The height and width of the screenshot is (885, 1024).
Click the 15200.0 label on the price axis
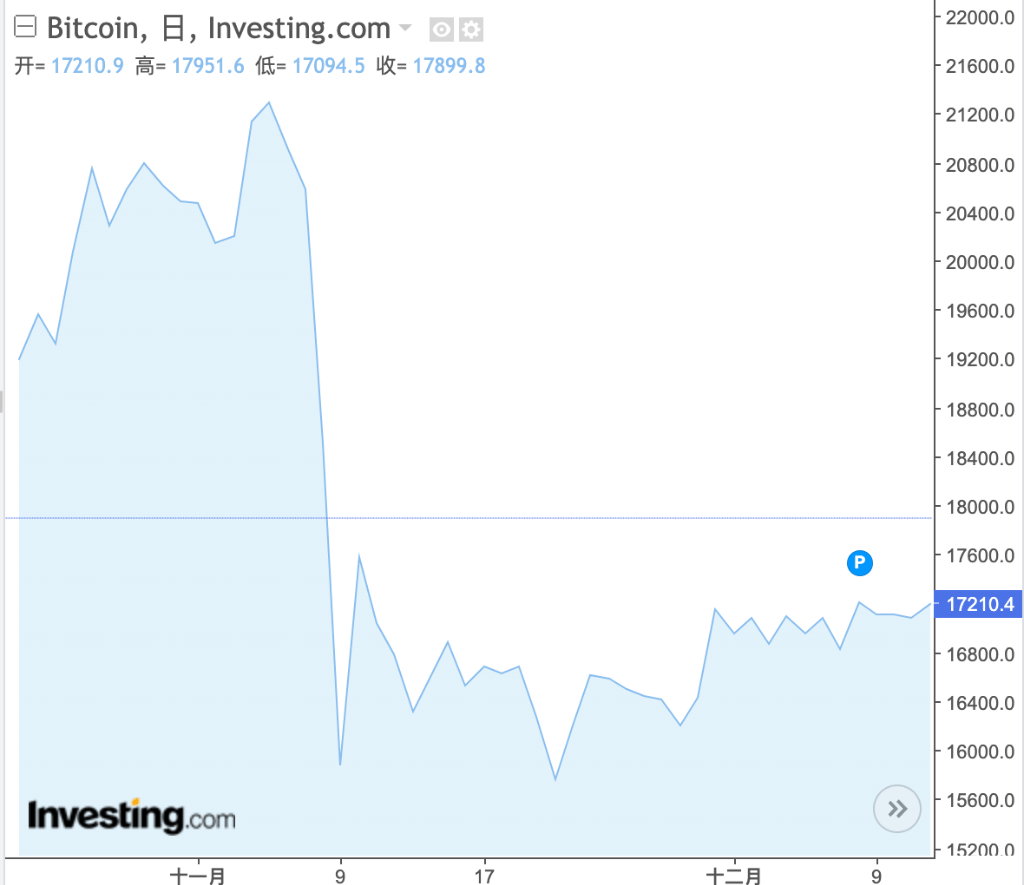(x=980, y=850)
